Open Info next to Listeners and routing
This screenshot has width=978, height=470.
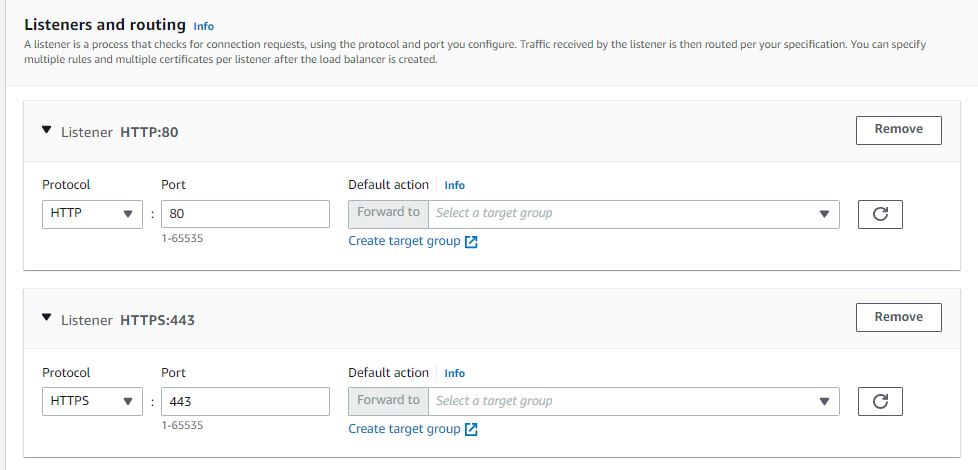[x=203, y=26]
